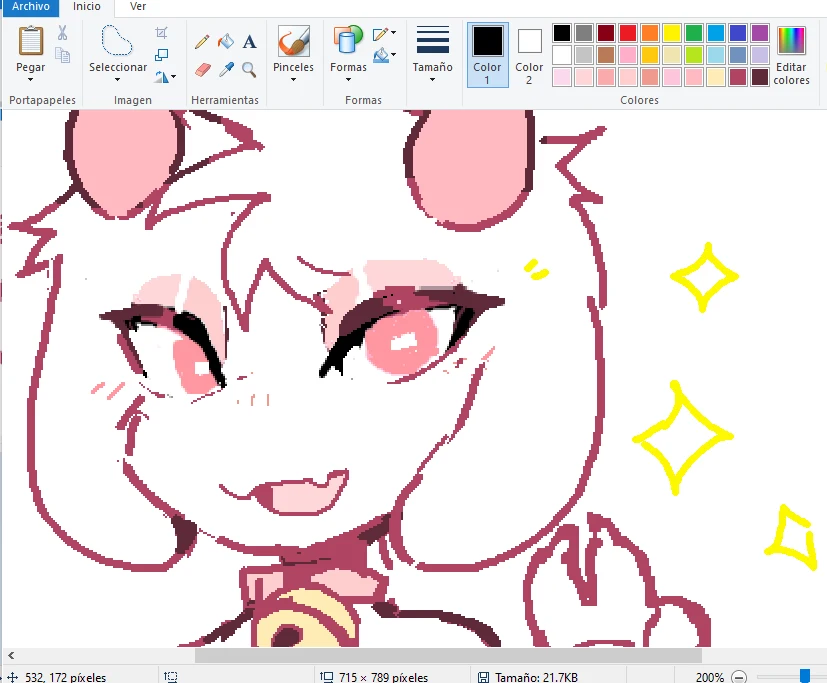Switch to the Ver tab
Image resolution: width=827 pixels, height=683 pixels.
pyautogui.click(x=138, y=7)
